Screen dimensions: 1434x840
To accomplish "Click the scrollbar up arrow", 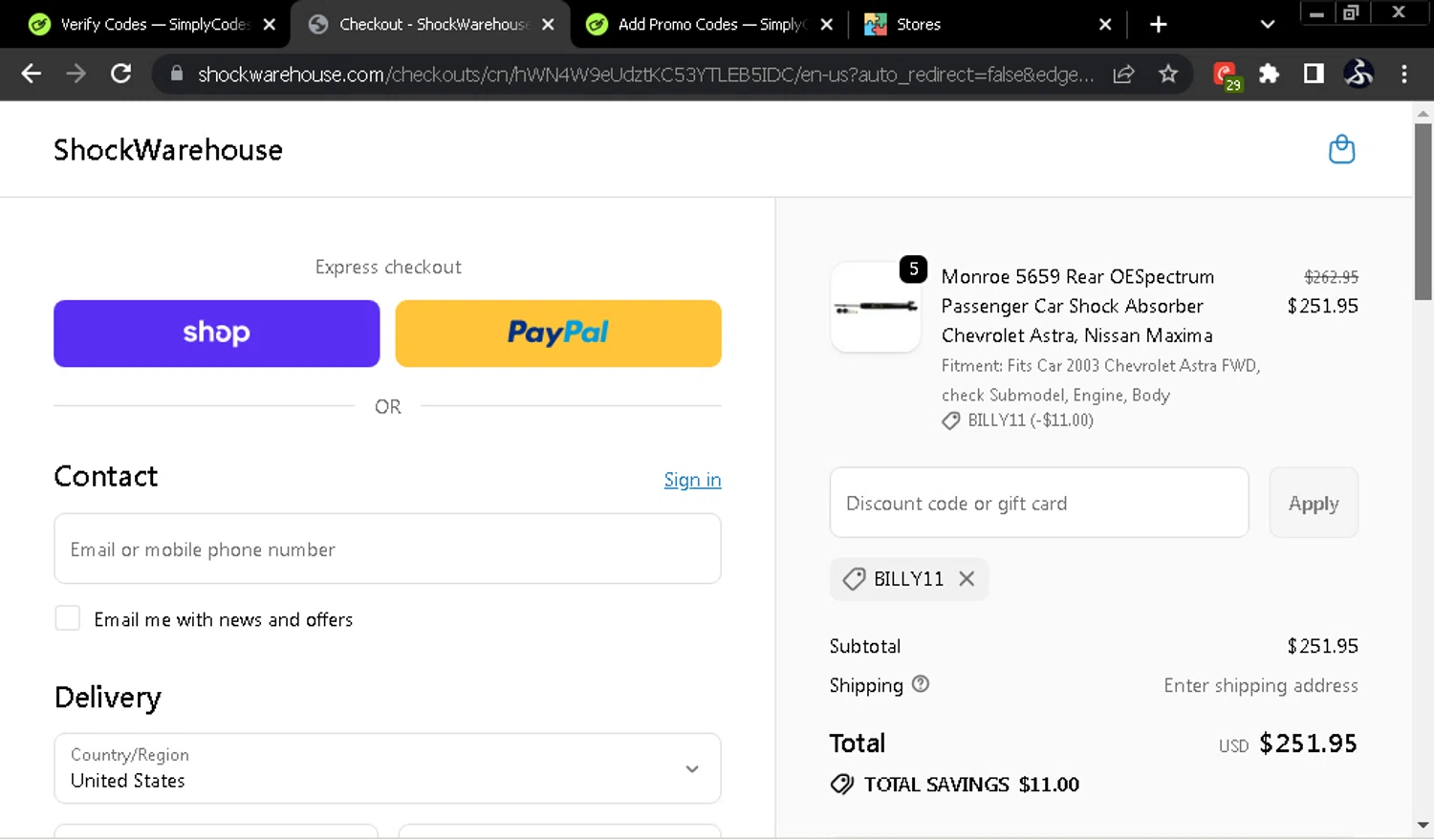I will tap(1423, 113).
